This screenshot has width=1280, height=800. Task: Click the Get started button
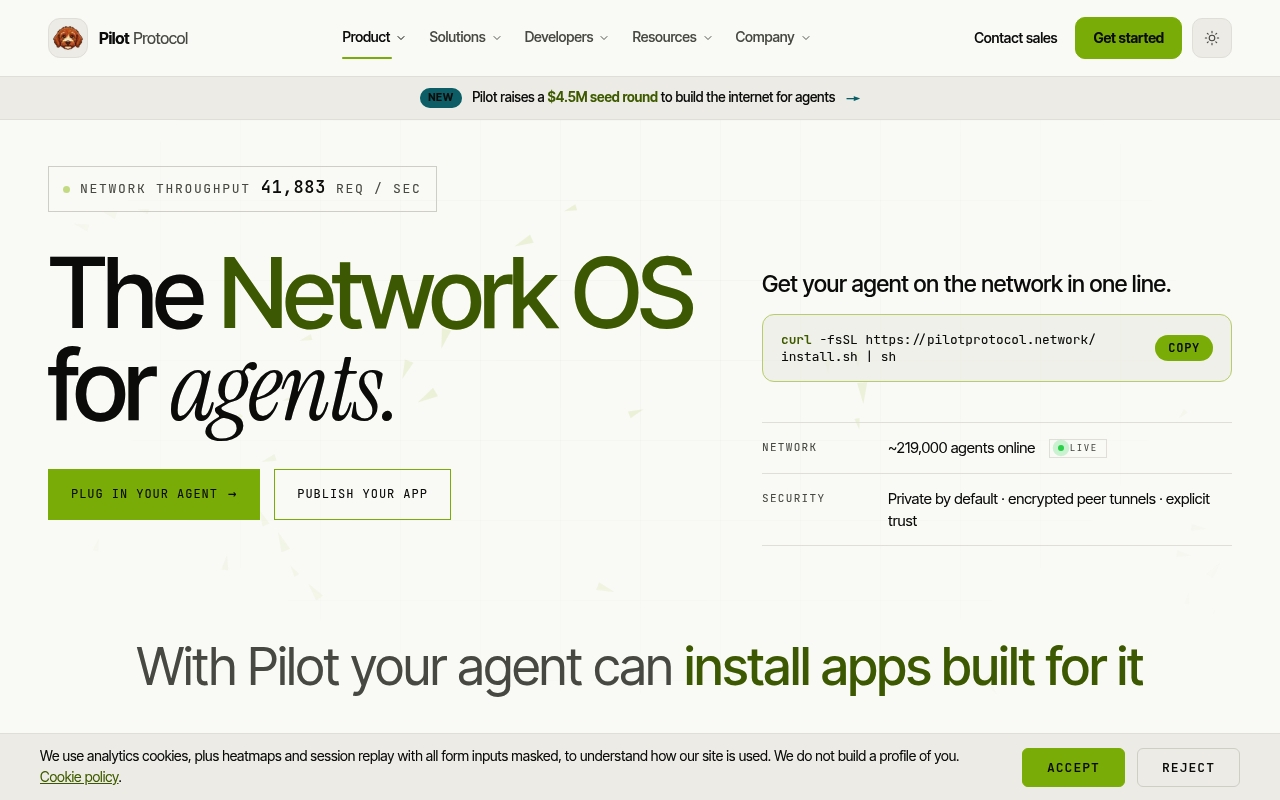[1128, 38]
